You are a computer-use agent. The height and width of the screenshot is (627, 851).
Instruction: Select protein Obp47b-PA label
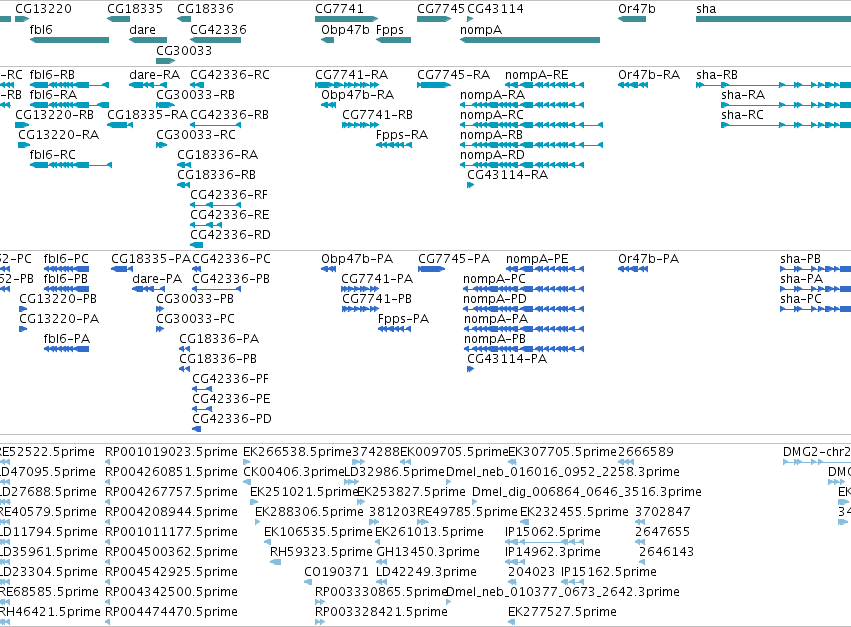click(357, 259)
